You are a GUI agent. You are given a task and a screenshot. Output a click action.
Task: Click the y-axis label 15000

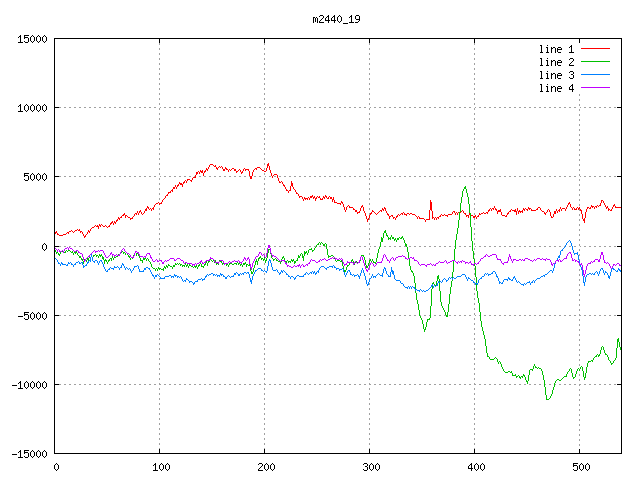coord(32,39)
